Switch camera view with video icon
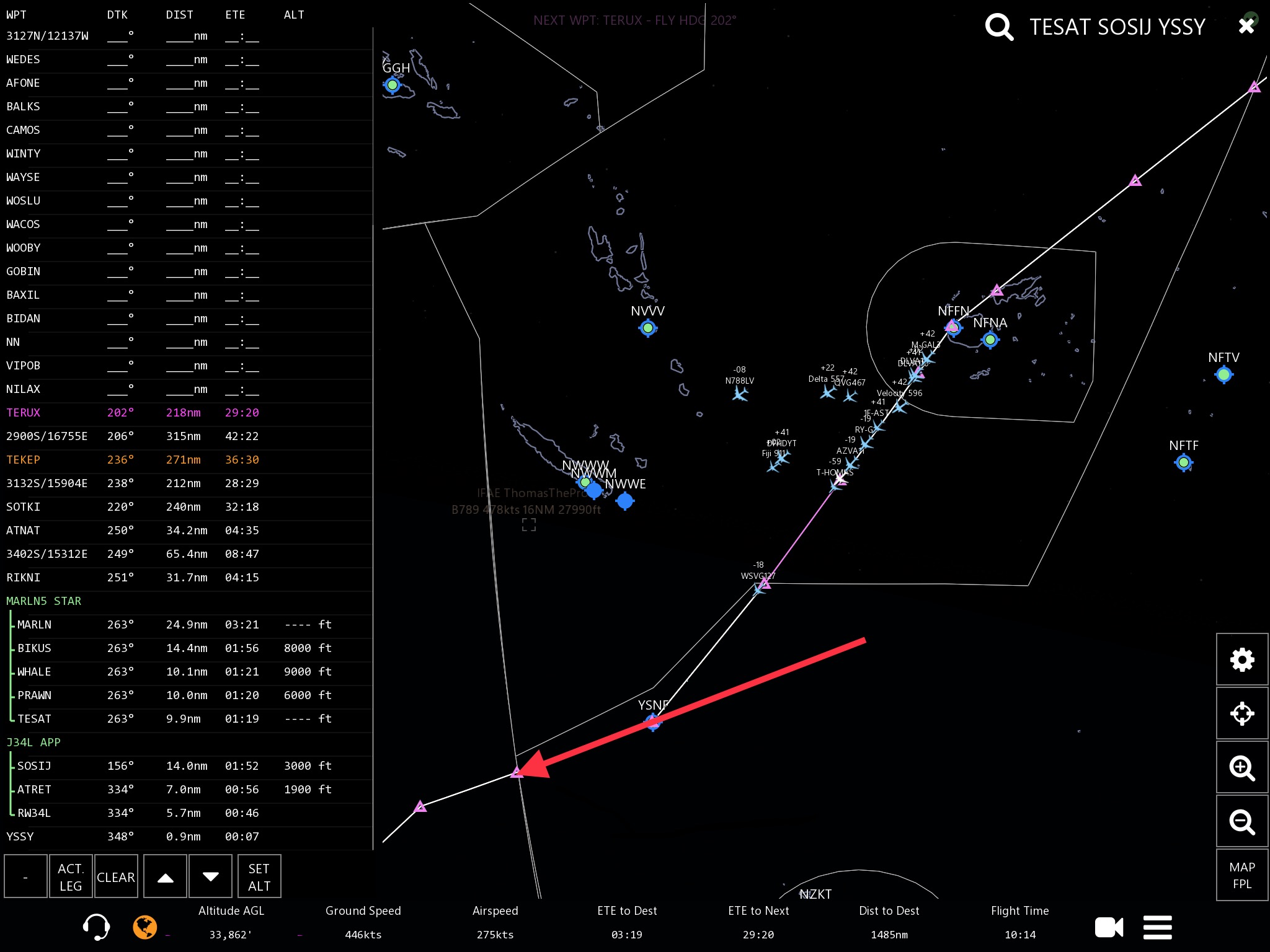 1109,927
